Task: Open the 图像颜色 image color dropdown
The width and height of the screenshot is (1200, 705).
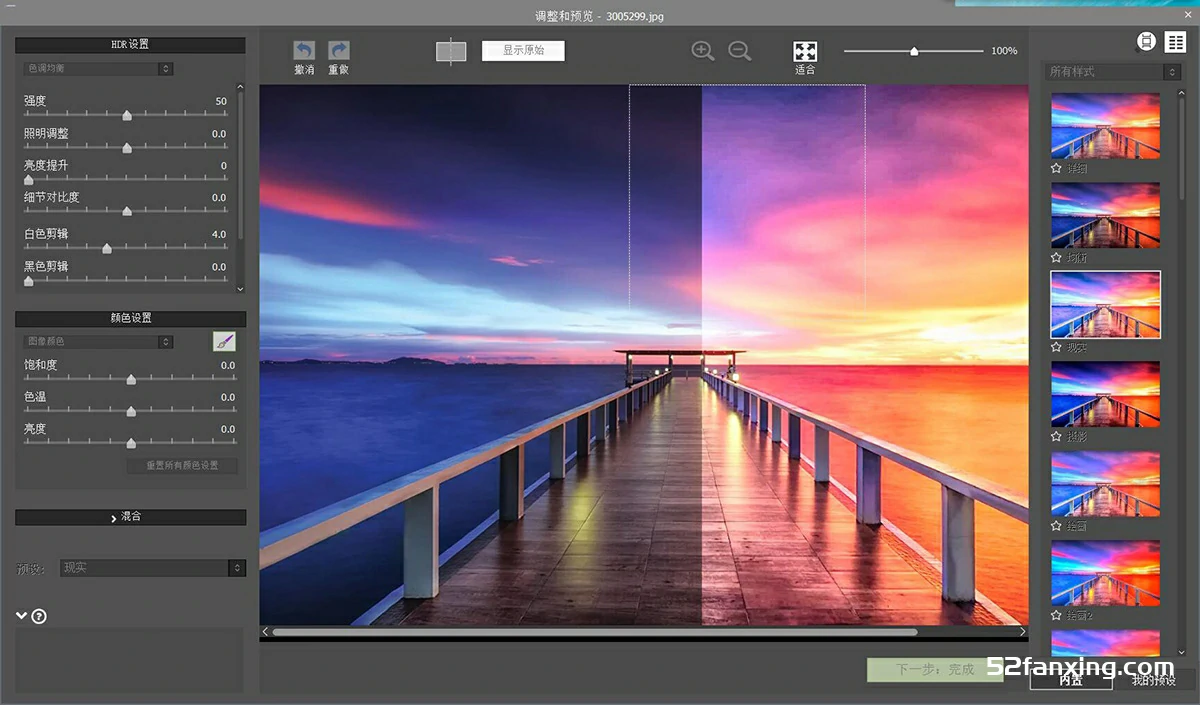Action: [x=98, y=342]
